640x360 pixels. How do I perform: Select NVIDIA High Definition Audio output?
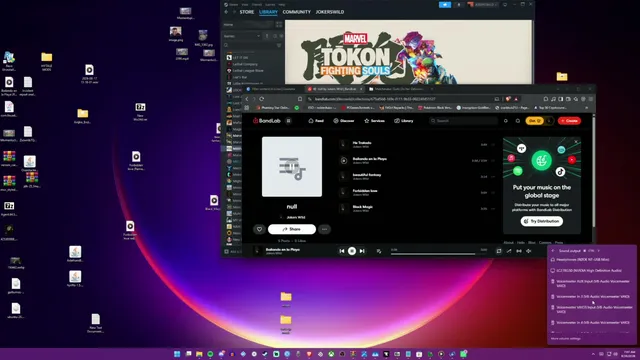click(591, 270)
